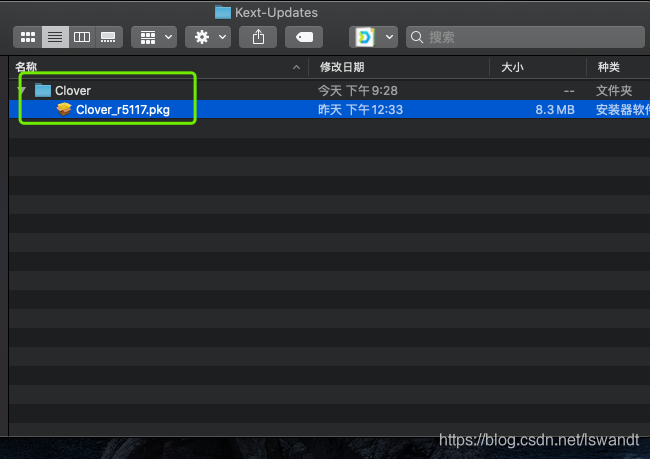Image resolution: width=650 pixels, height=459 pixels.
Task: Click the 昨天 下午12:33 date cell
Action: coord(360,109)
